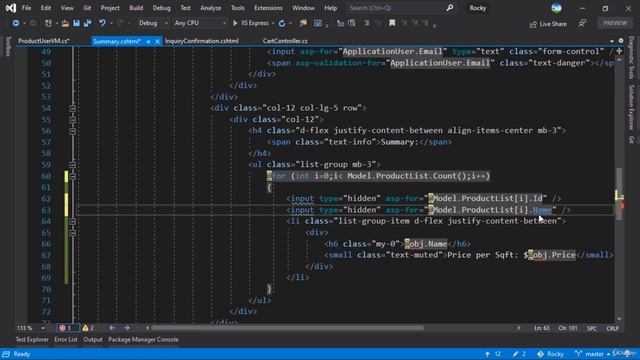640x360 pixels.
Task: Click the screenshot camera toolbar icon
Action: coord(318,23)
